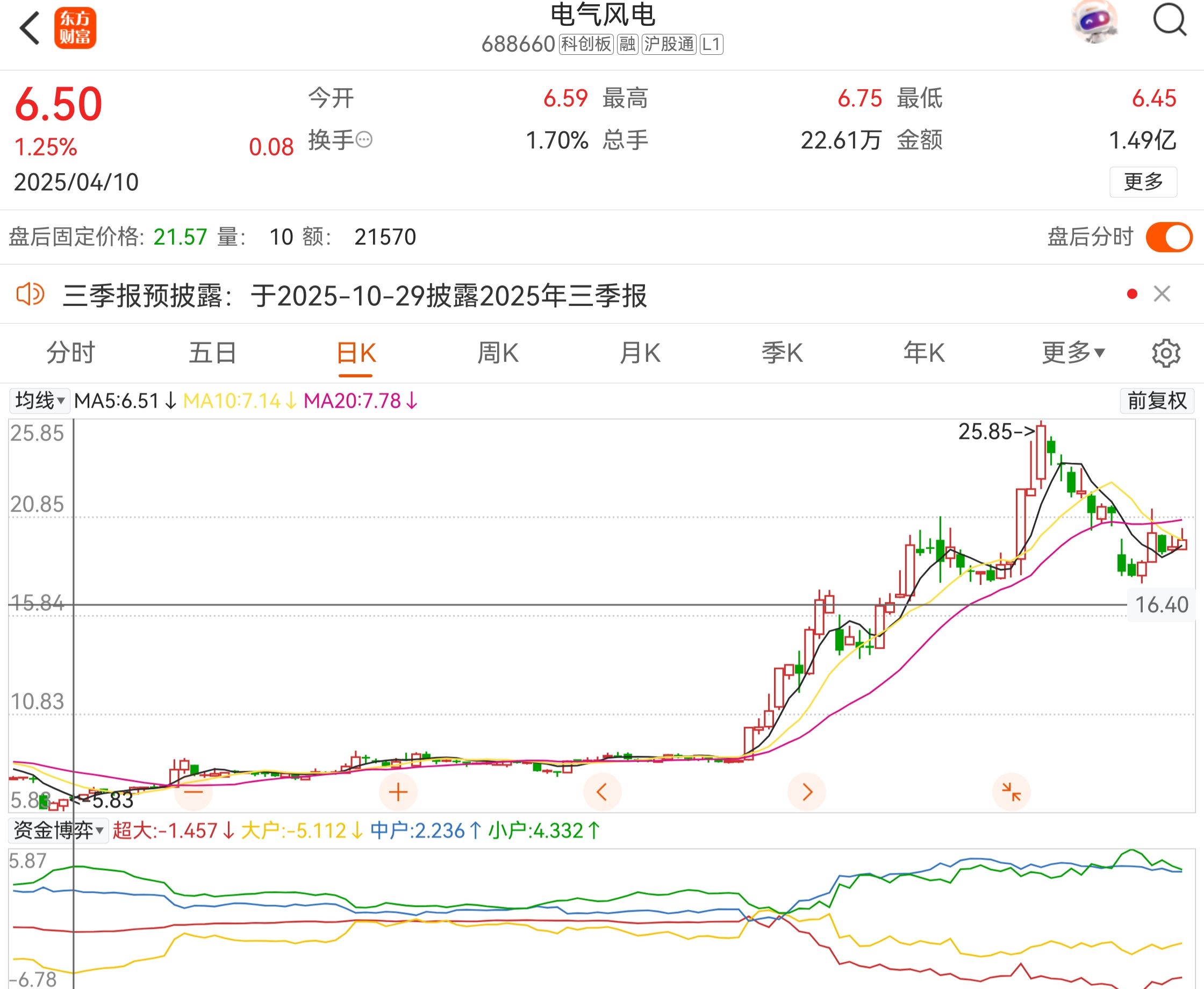Expand the 资金博弈 indicator dropdown
1204x989 pixels.
point(58,830)
